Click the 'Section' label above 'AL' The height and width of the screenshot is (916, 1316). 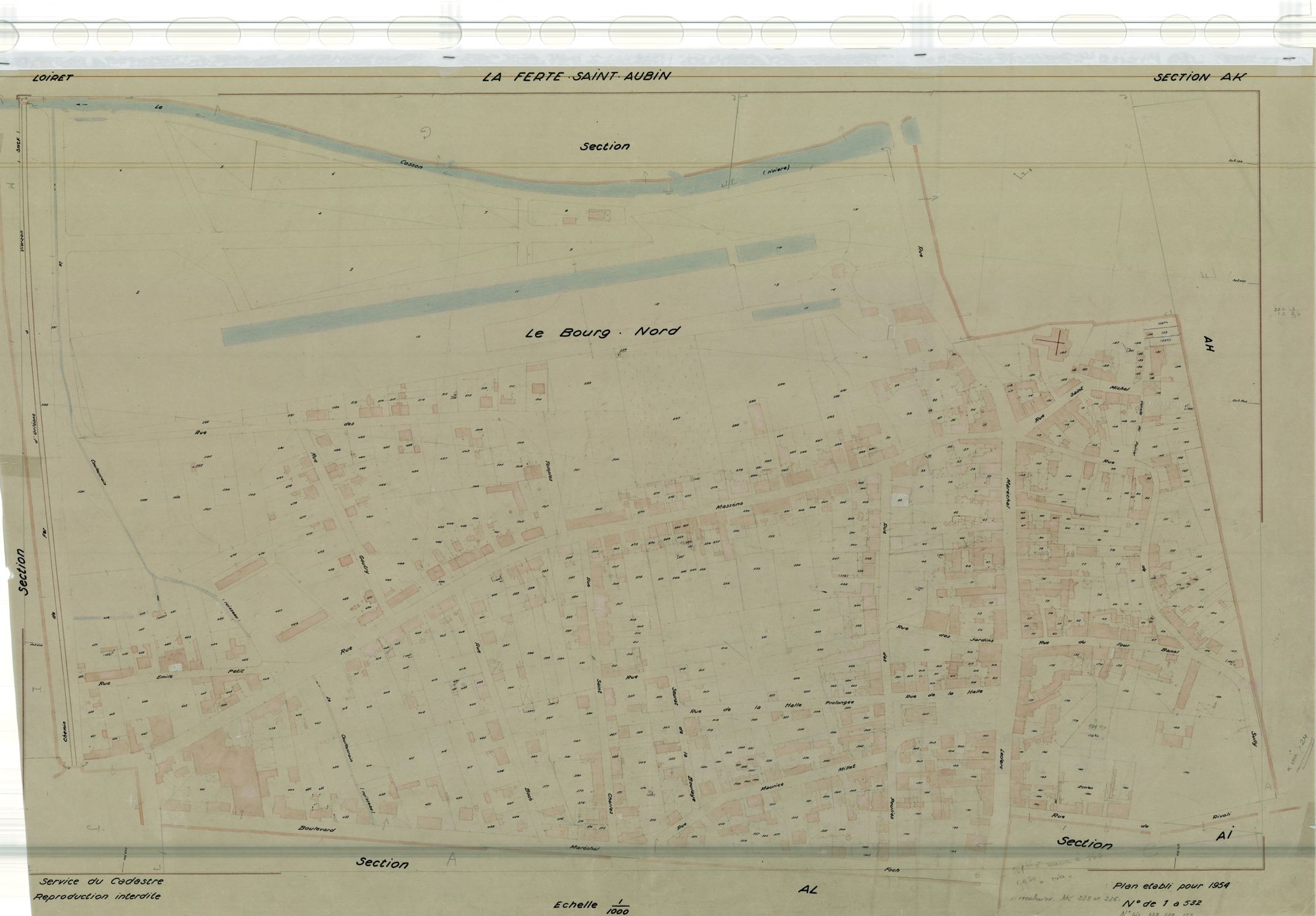(382, 863)
